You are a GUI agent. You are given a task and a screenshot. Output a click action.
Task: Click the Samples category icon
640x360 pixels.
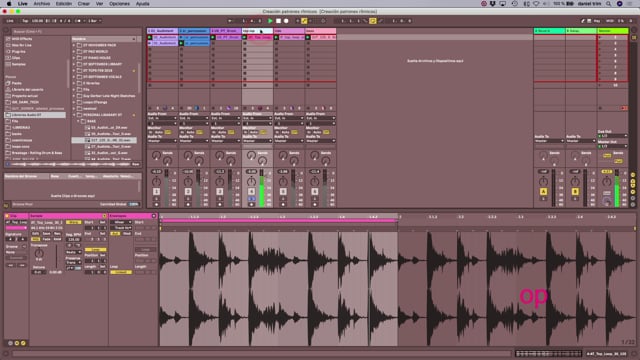tap(8, 64)
